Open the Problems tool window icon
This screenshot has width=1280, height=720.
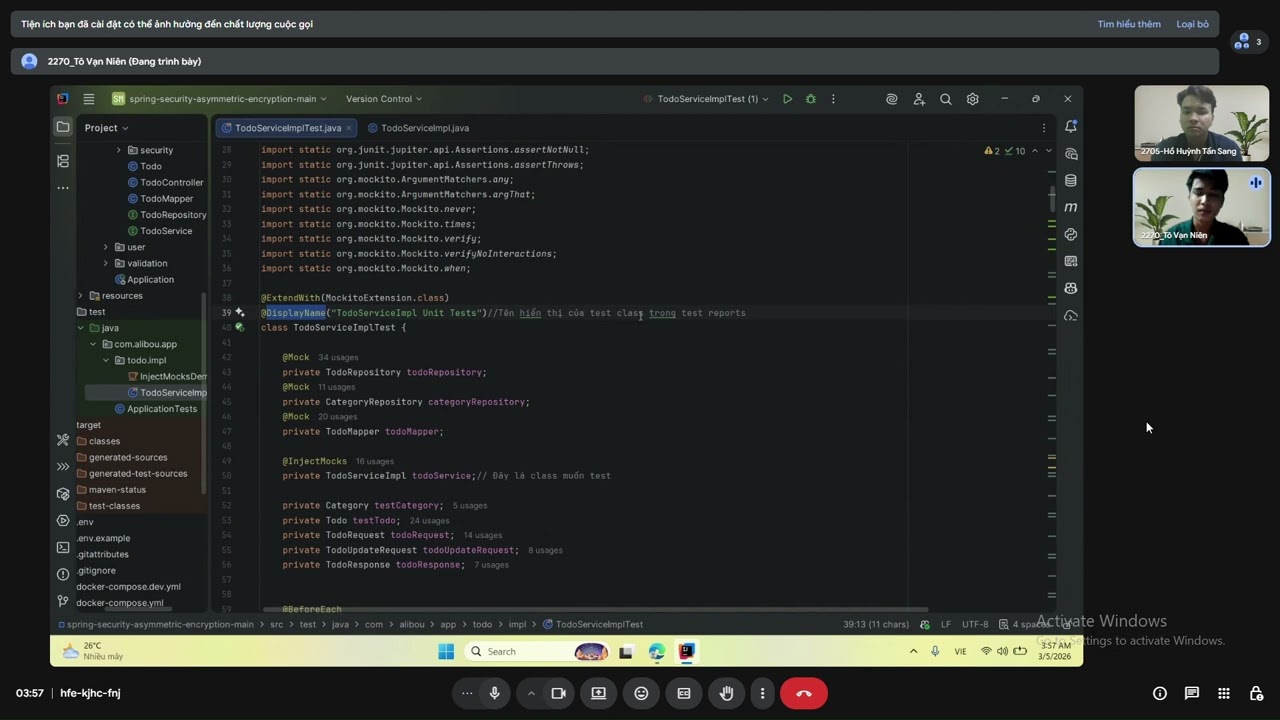pyautogui.click(x=63, y=574)
